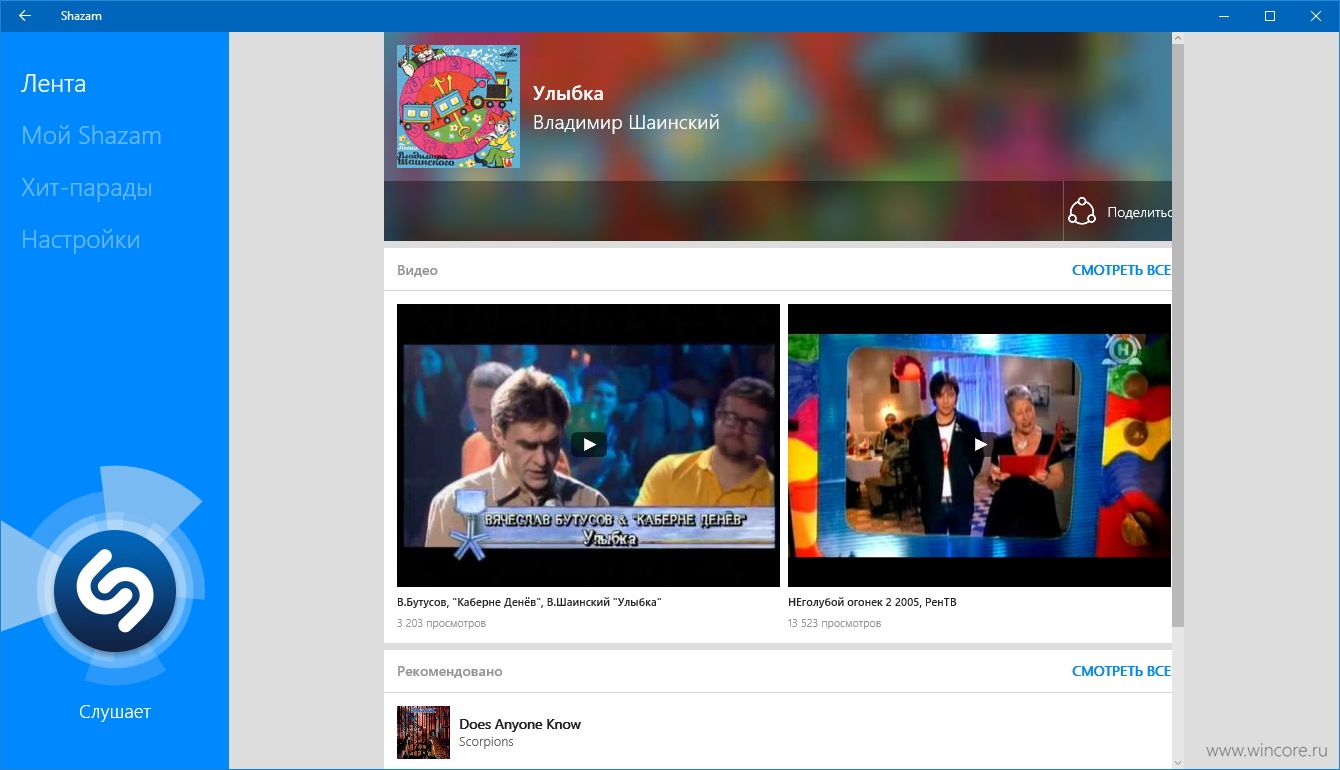The image size is (1340, 770).
Task: Click the 3 203 просмотров count
Action: coord(441,623)
